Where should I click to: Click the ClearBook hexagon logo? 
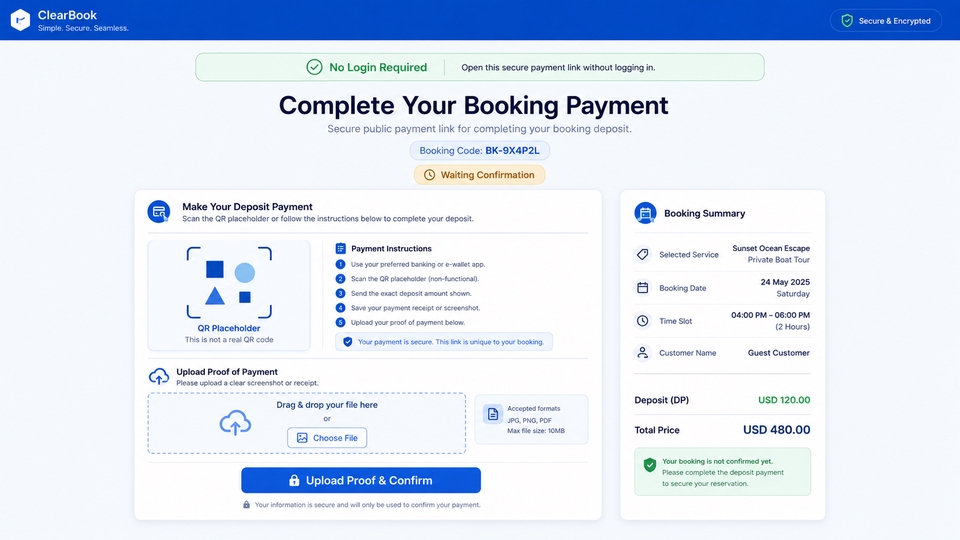20,20
